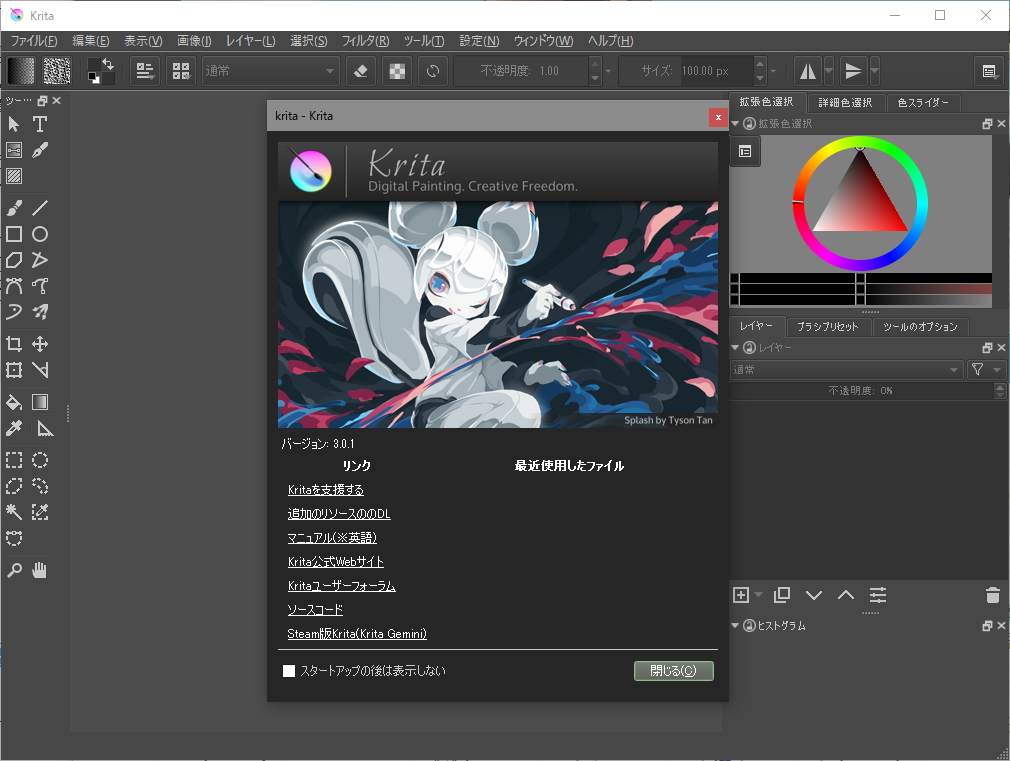The image size is (1010, 761).
Task: Select the Text tool in the toolbox
Action: click(x=40, y=124)
